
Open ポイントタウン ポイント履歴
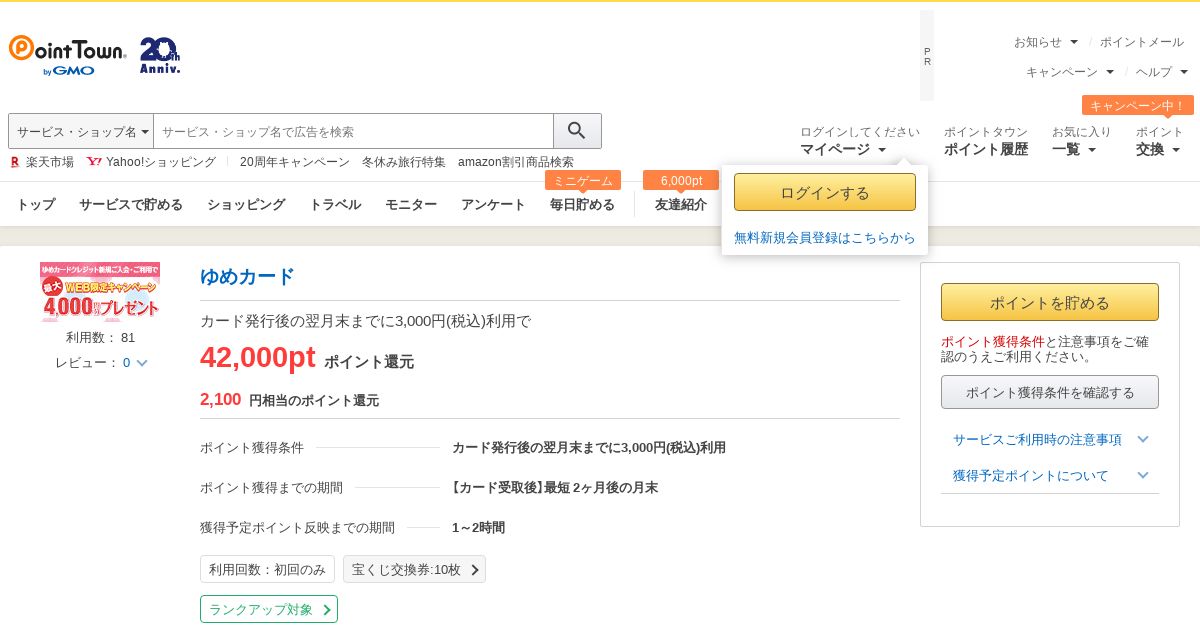click(x=986, y=141)
